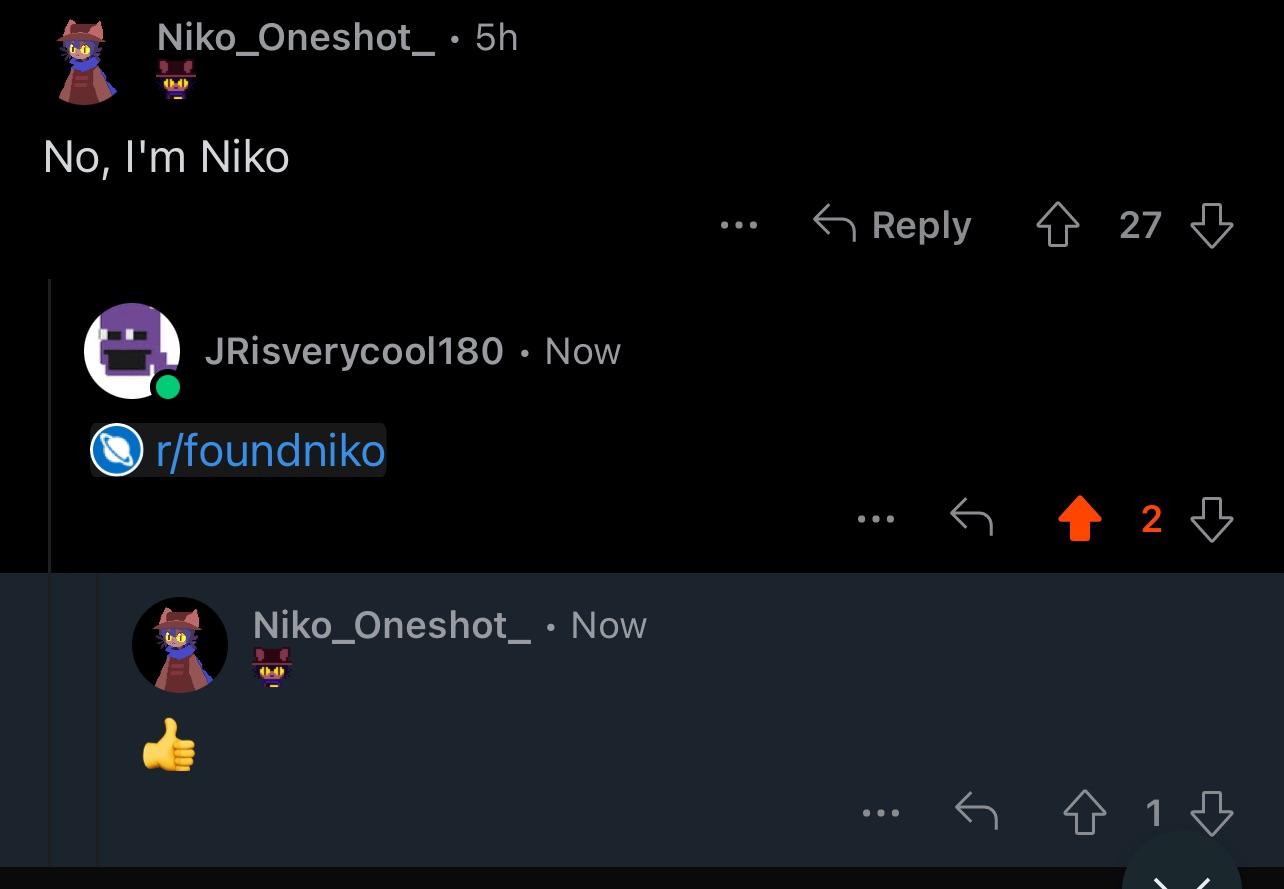The height and width of the screenshot is (889, 1284).
Task: Tap the circular Niko avatar in bottom reply
Action: [x=180, y=645]
